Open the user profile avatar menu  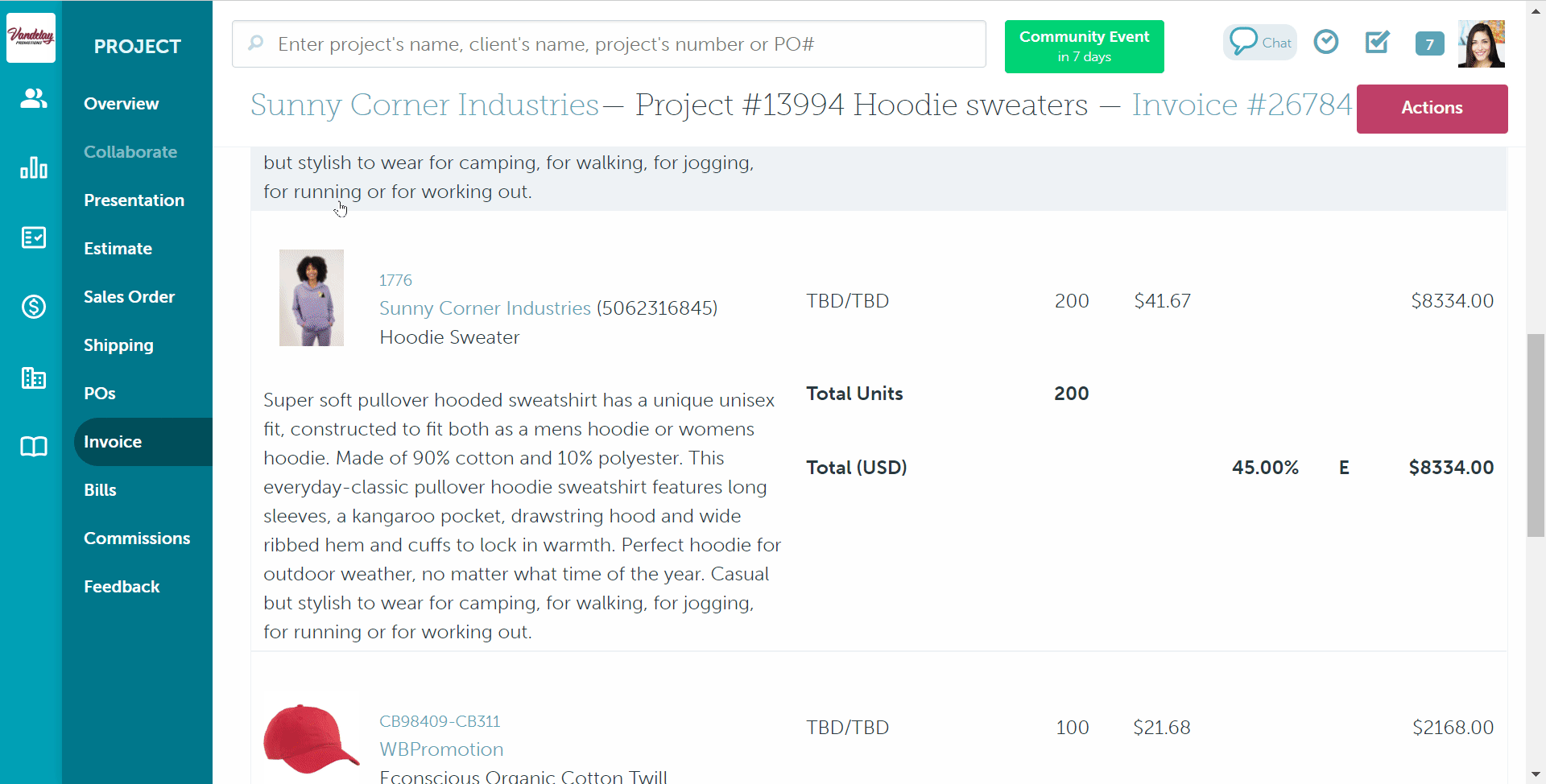click(x=1481, y=43)
